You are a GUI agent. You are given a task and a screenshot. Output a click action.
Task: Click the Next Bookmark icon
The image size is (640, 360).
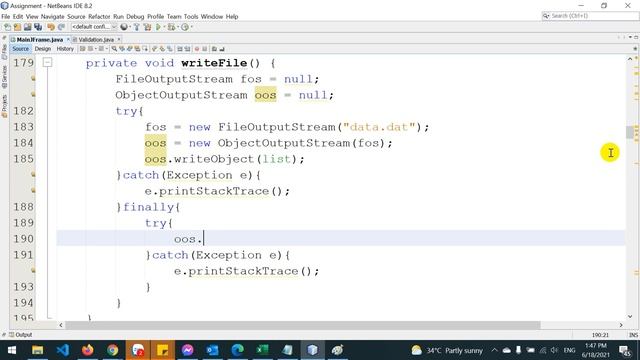pyautogui.click(x=162, y=49)
